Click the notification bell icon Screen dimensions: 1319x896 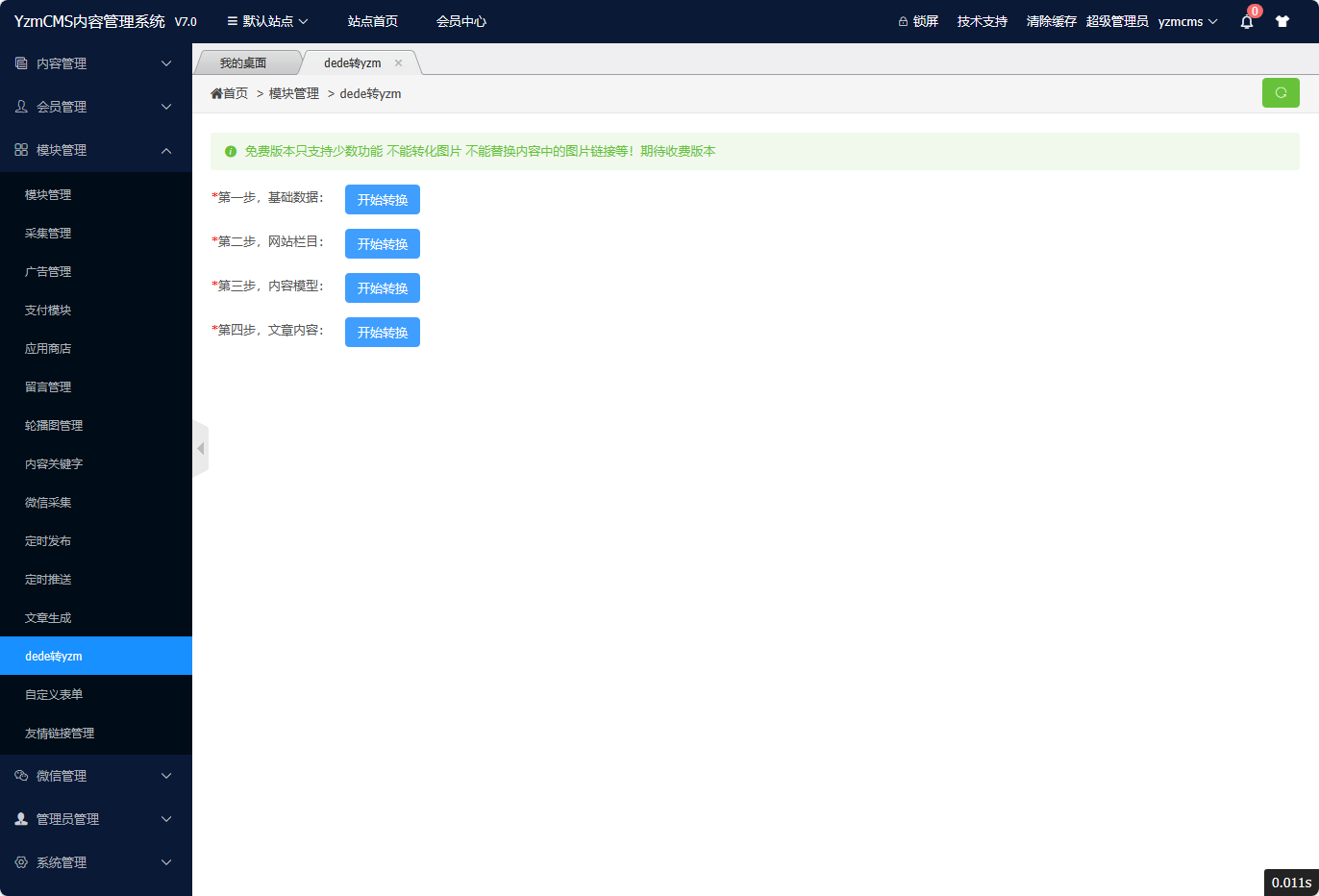(x=1247, y=21)
